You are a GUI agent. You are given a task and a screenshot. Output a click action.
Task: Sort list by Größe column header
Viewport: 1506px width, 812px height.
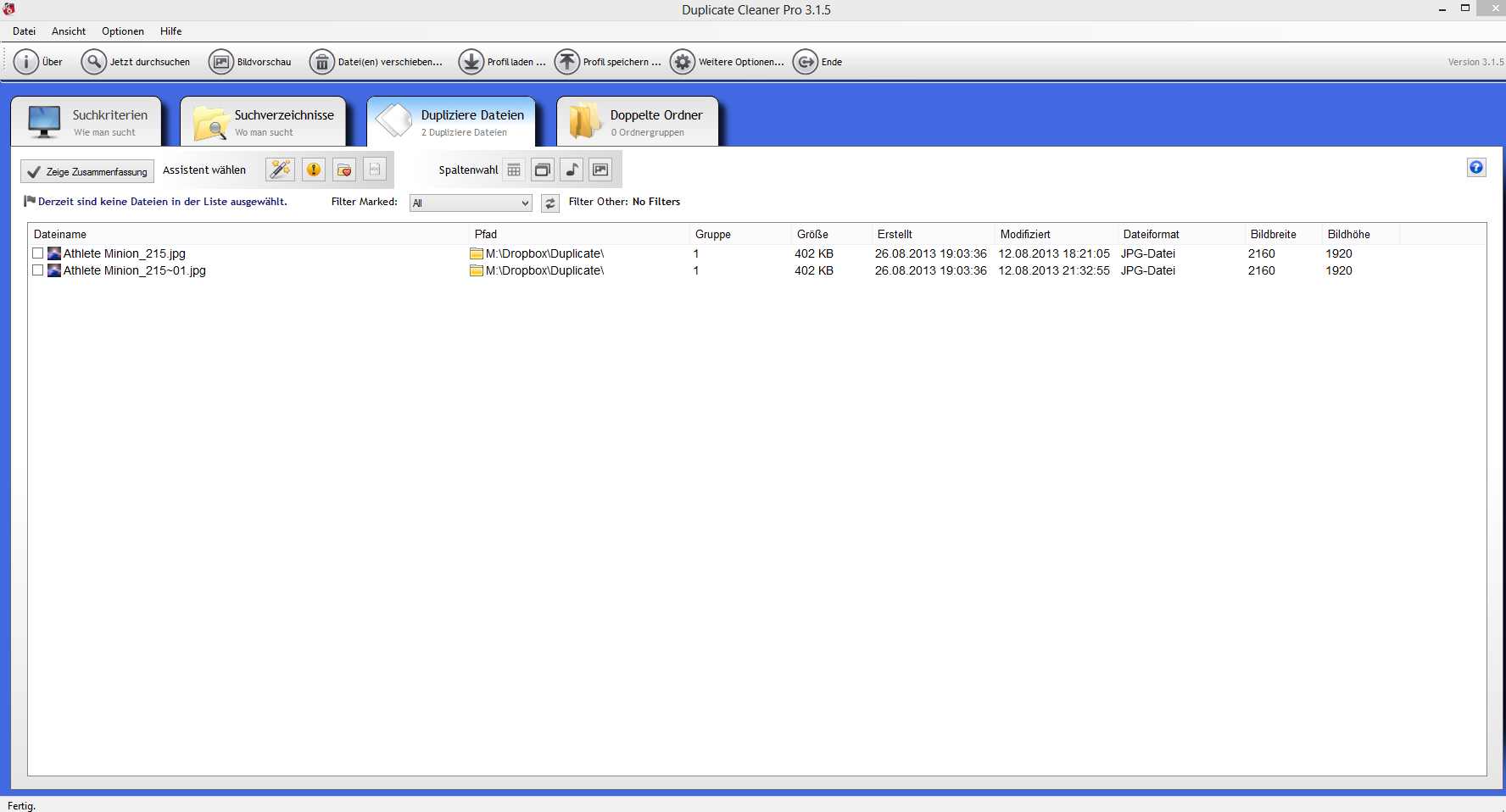point(812,234)
